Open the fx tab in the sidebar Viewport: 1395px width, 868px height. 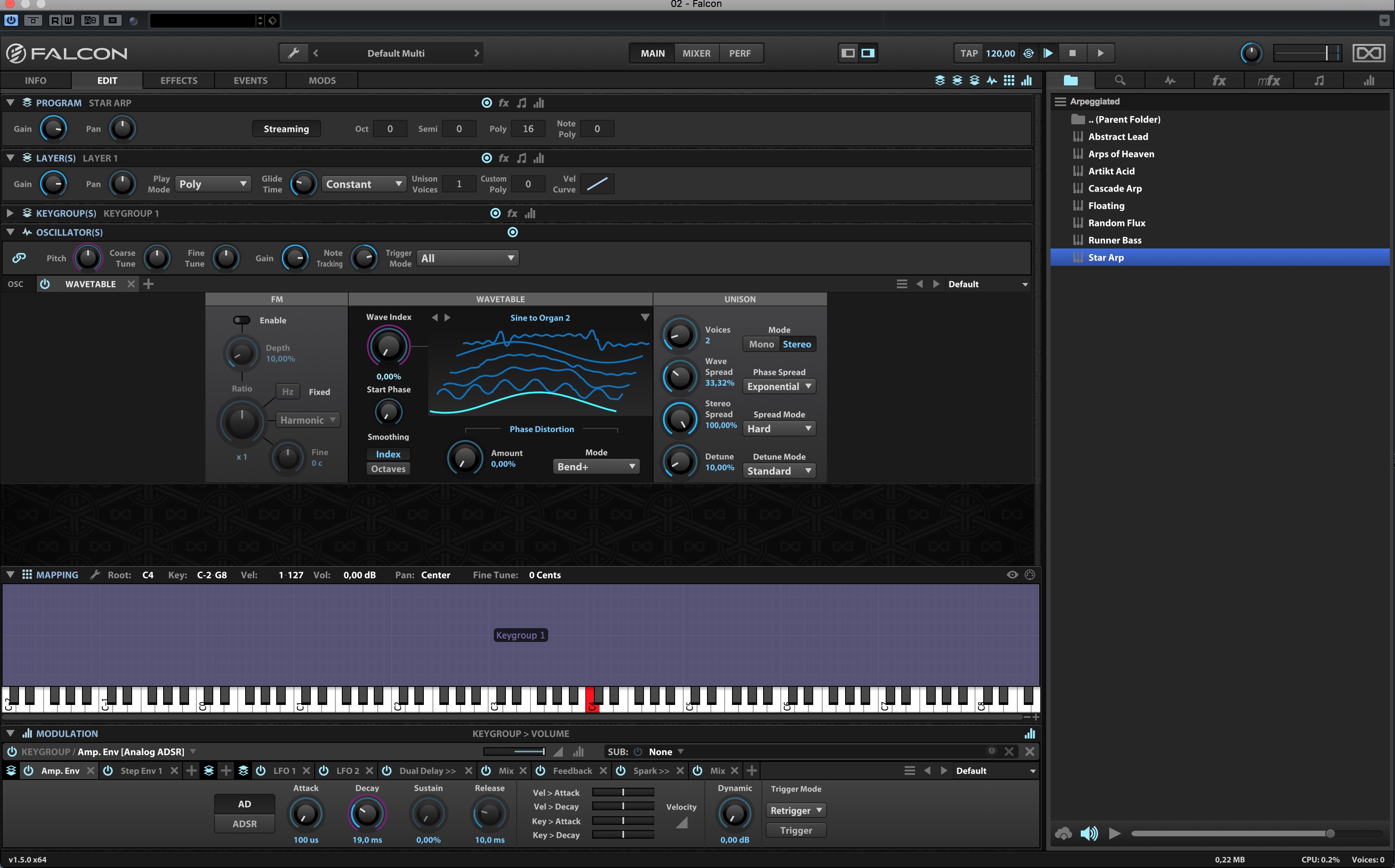click(x=1219, y=80)
